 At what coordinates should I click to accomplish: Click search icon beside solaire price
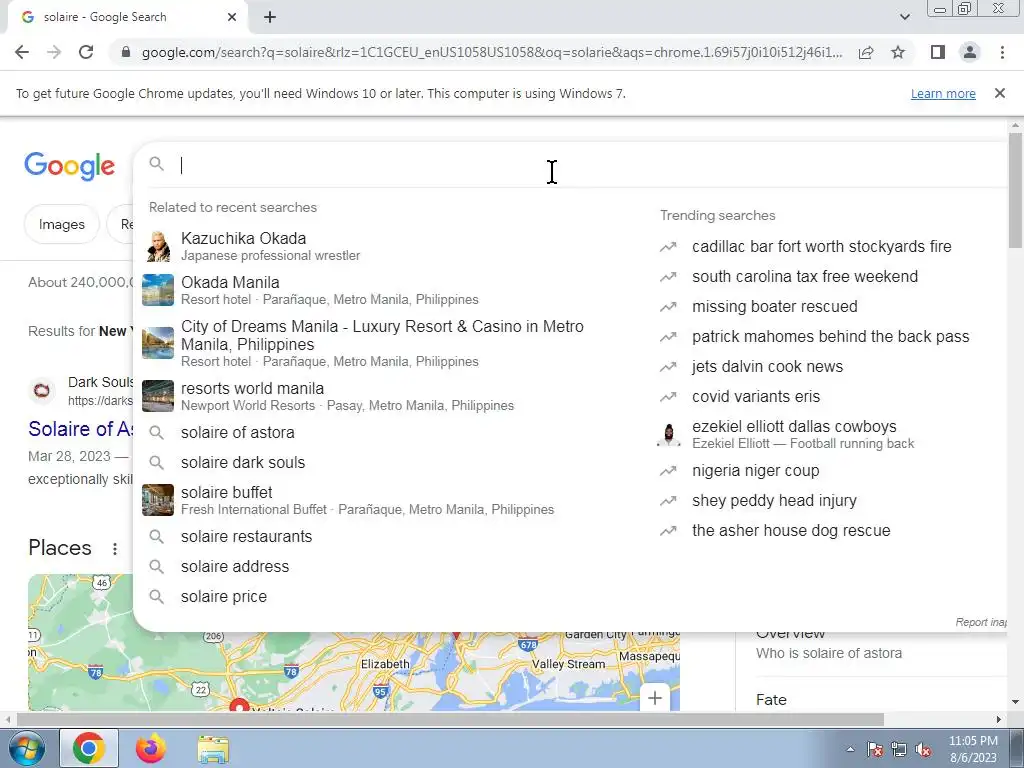pyautogui.click(x=156, y=596)
